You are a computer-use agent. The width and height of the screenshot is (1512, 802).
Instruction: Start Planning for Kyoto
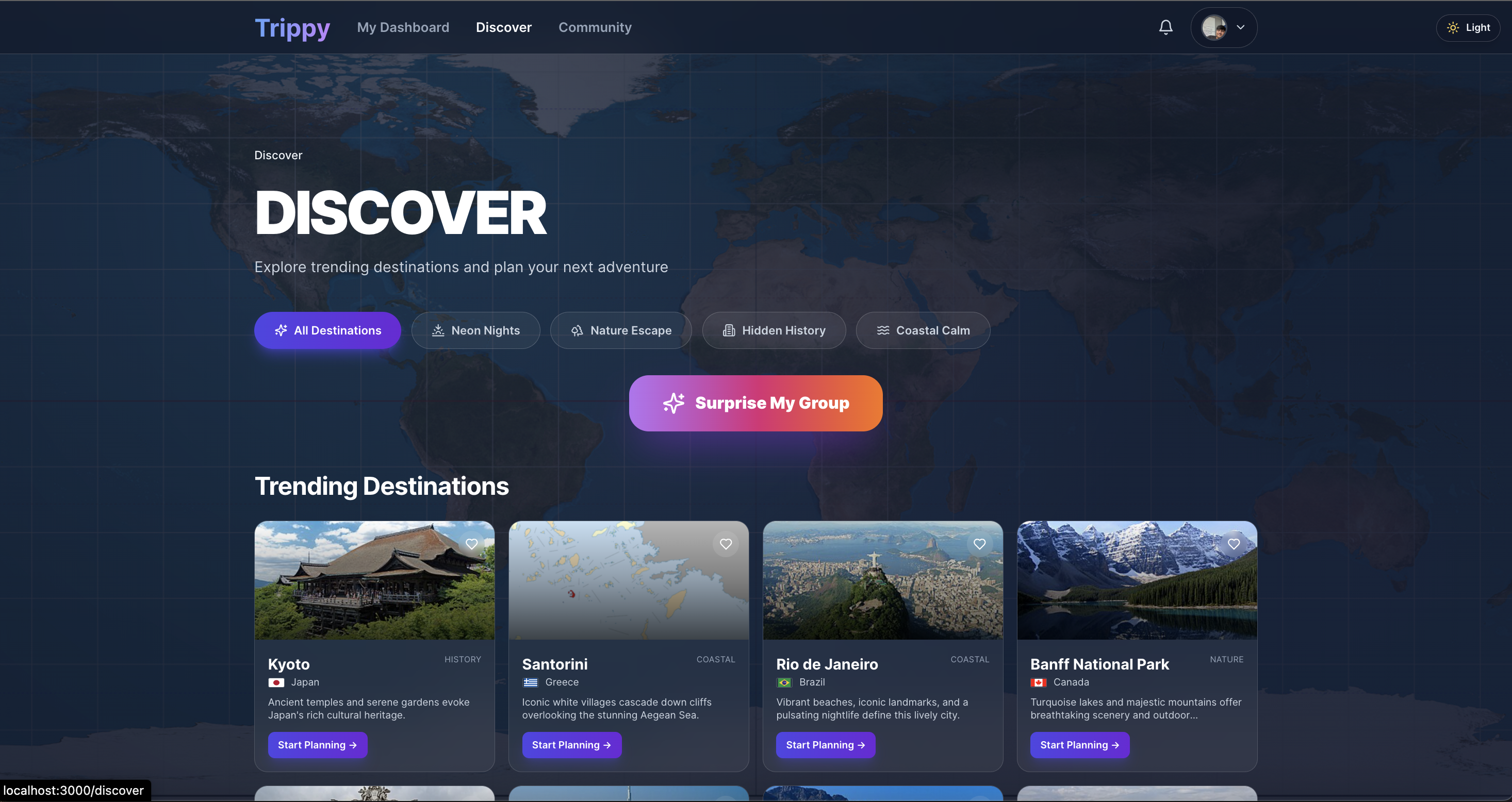click(318, 744)
